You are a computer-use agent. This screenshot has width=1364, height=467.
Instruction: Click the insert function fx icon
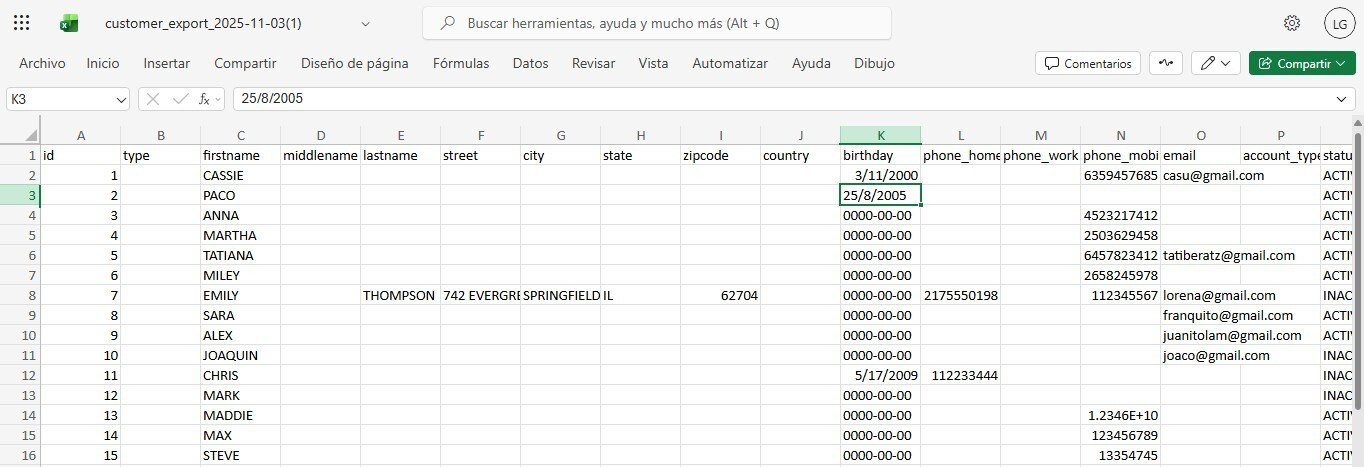[205, 99]
